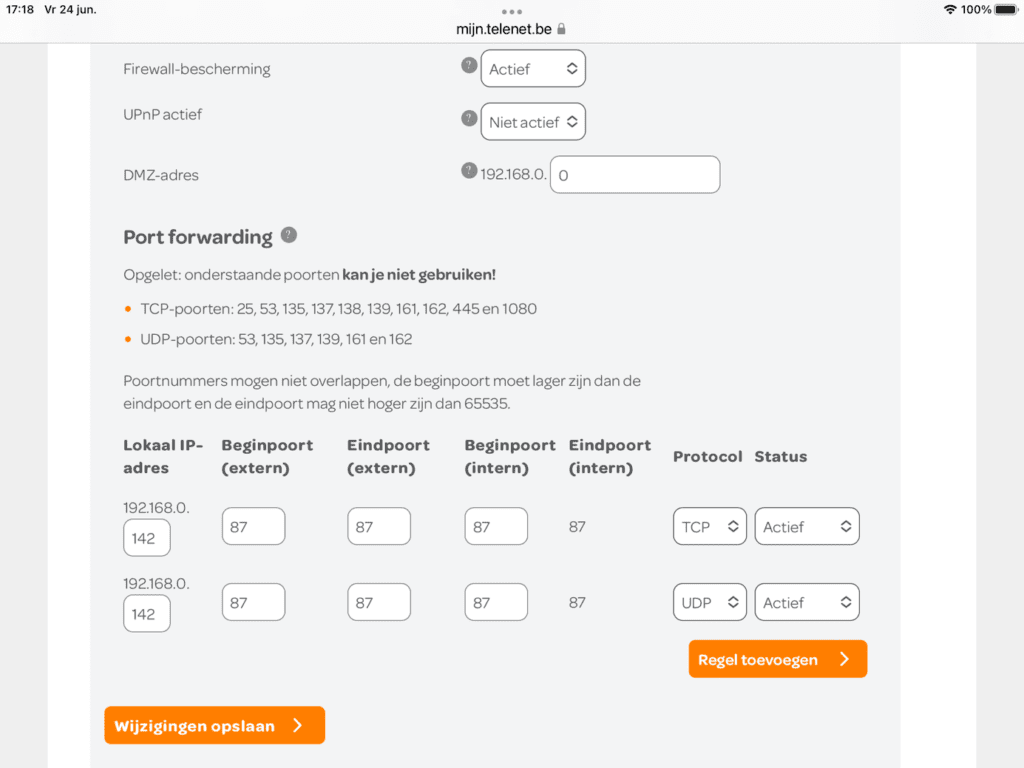Image resolution: width=1024 pixels, height=768 pixels.
Task: Open help for UPnP actief setting
Action: click(x=469, y=118)
